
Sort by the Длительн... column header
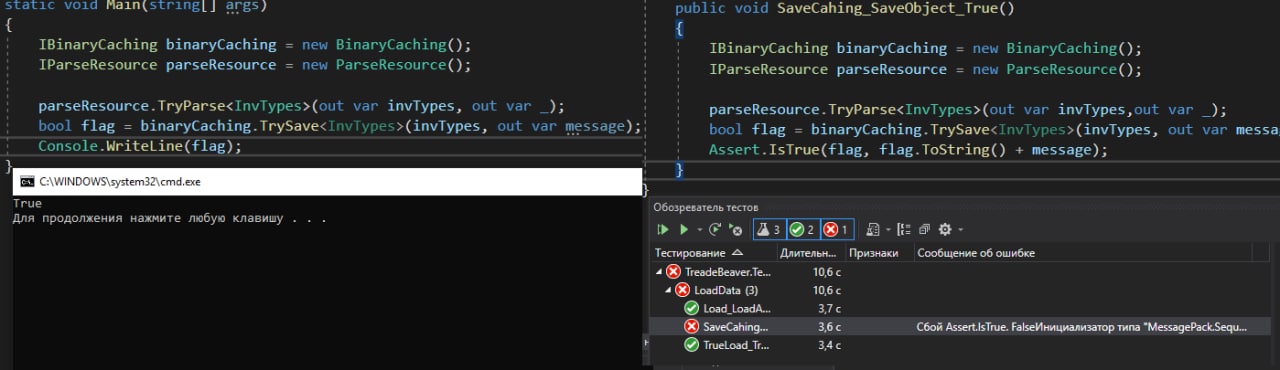click(812, 253)
